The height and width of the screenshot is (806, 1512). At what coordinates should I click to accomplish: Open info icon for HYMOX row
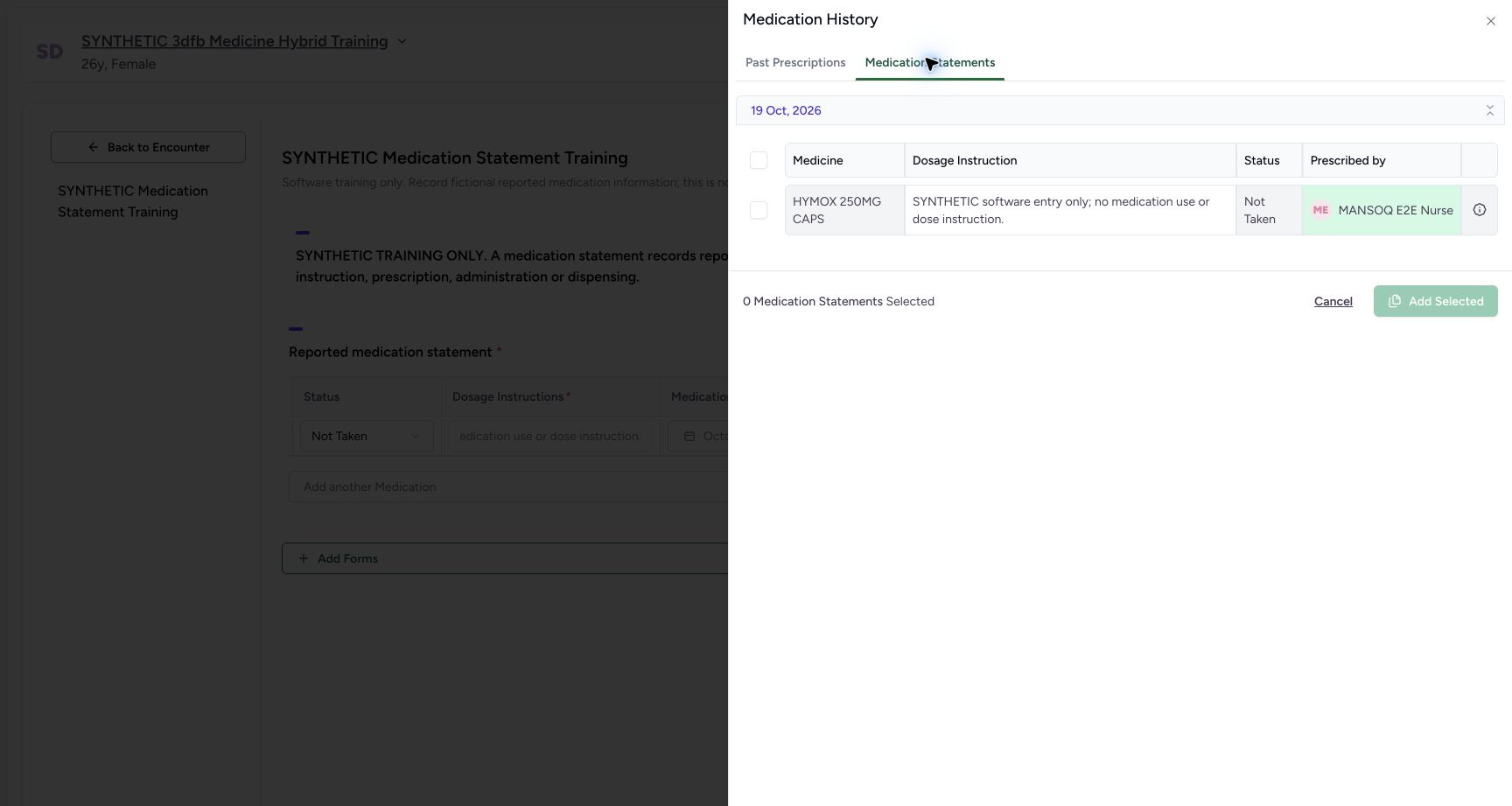coord(1480,210)
